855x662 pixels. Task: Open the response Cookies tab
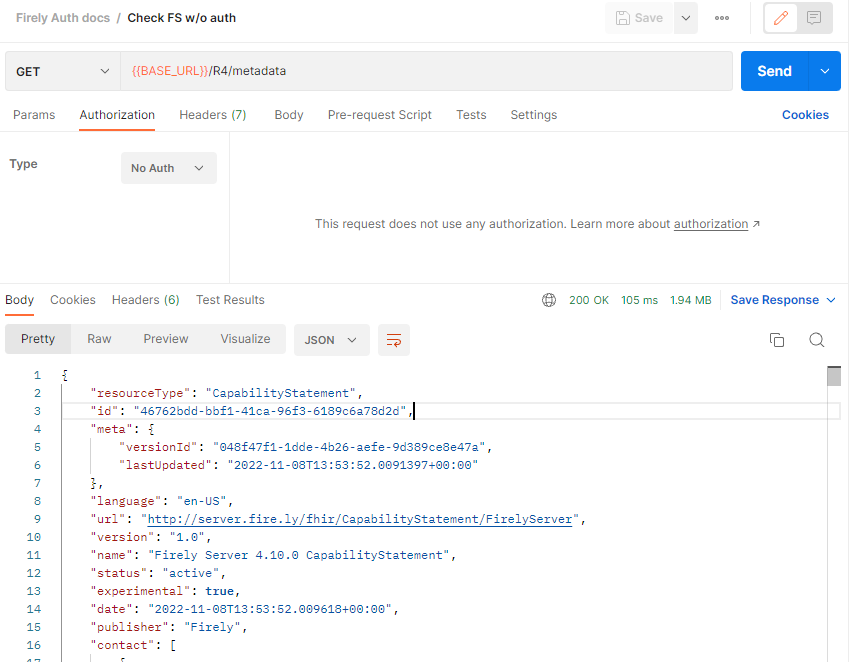(73, 300)
